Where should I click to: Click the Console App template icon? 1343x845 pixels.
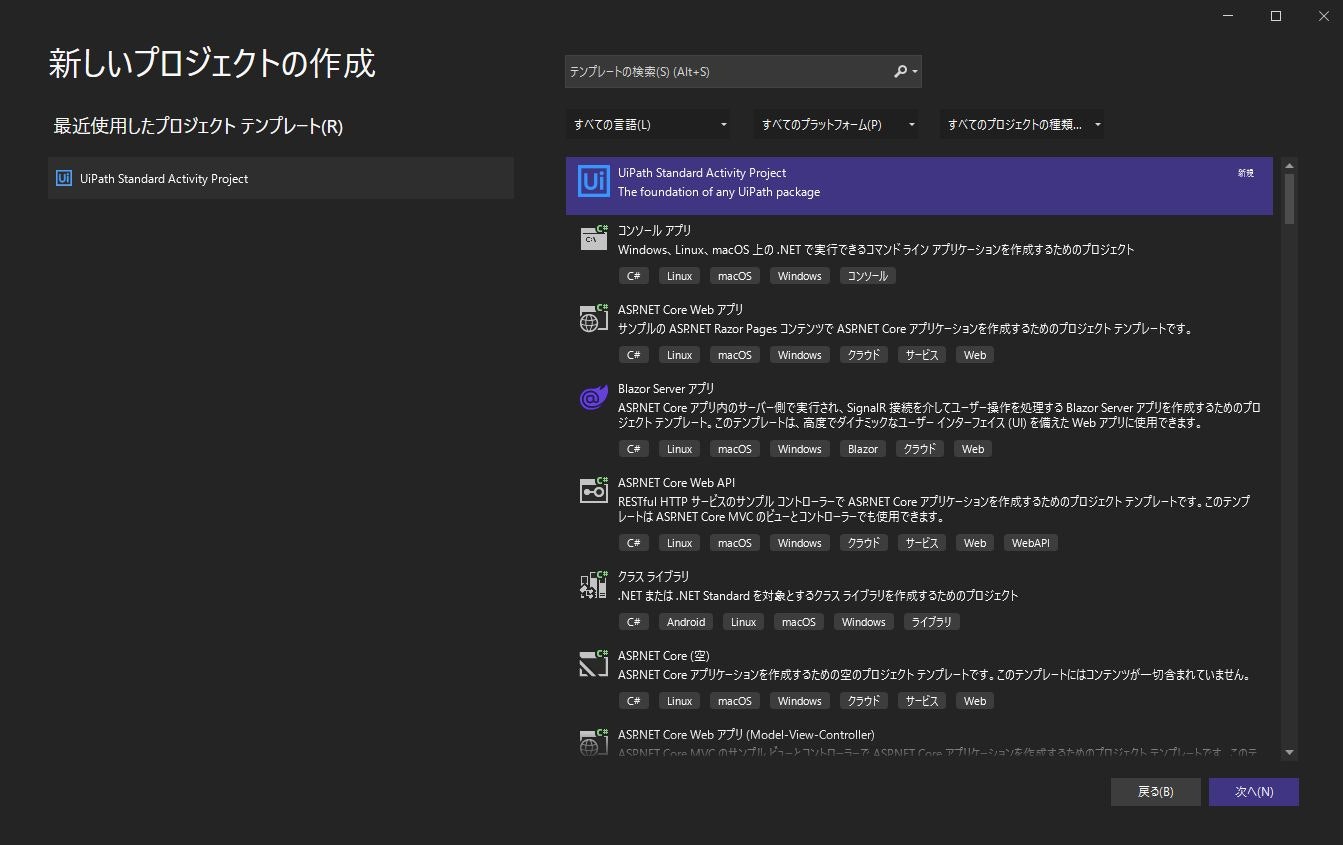[x=594, y=238]
